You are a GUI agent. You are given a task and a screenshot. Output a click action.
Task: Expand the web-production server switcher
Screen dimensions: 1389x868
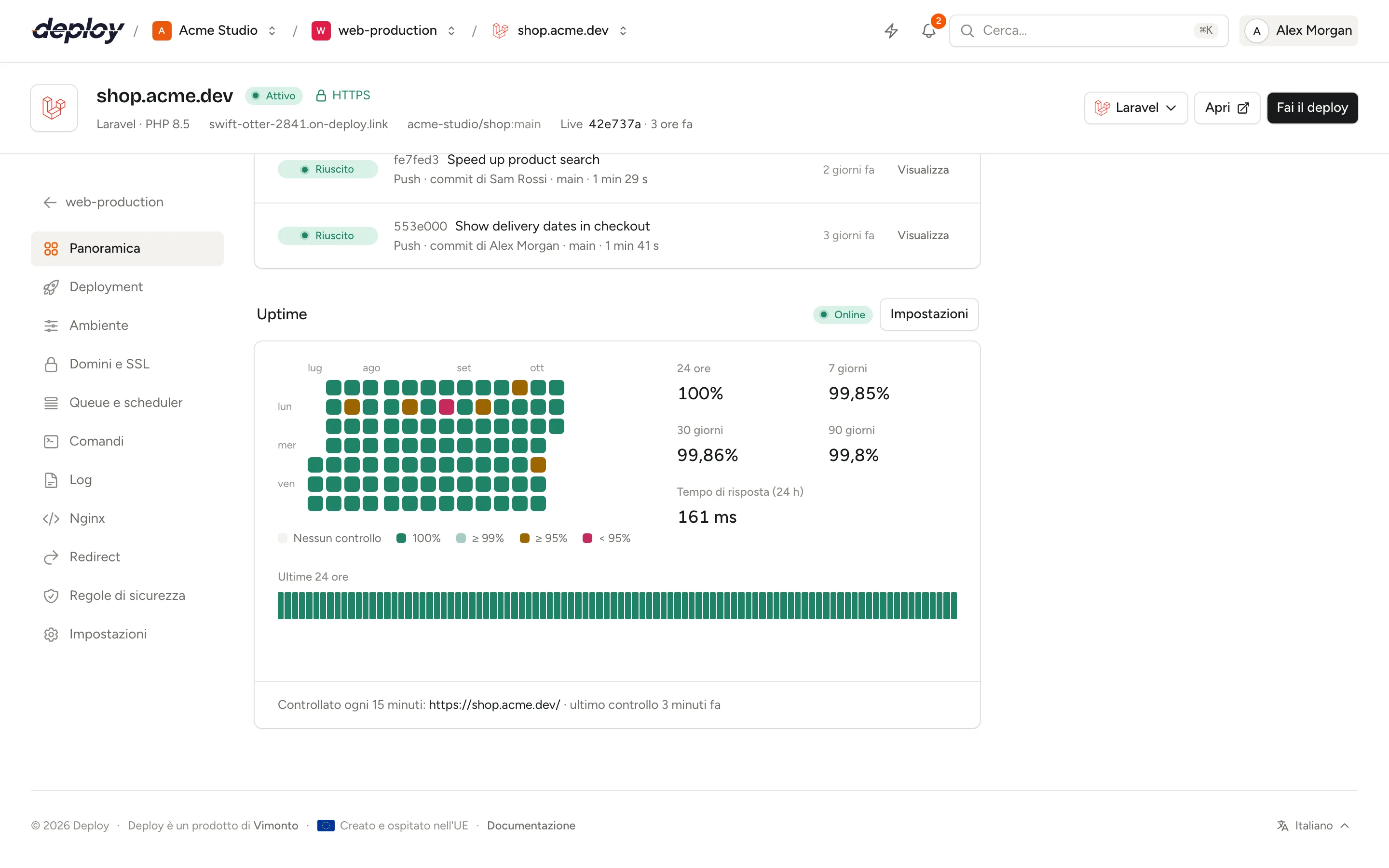click(x=452, y=31)
